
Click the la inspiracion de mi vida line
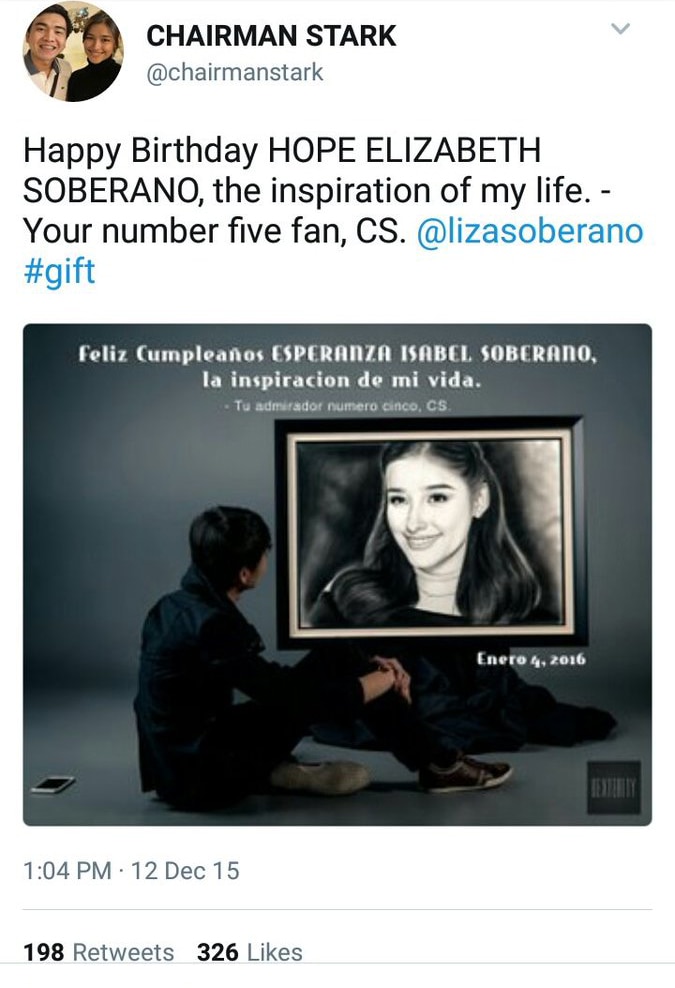pos(342,380)
